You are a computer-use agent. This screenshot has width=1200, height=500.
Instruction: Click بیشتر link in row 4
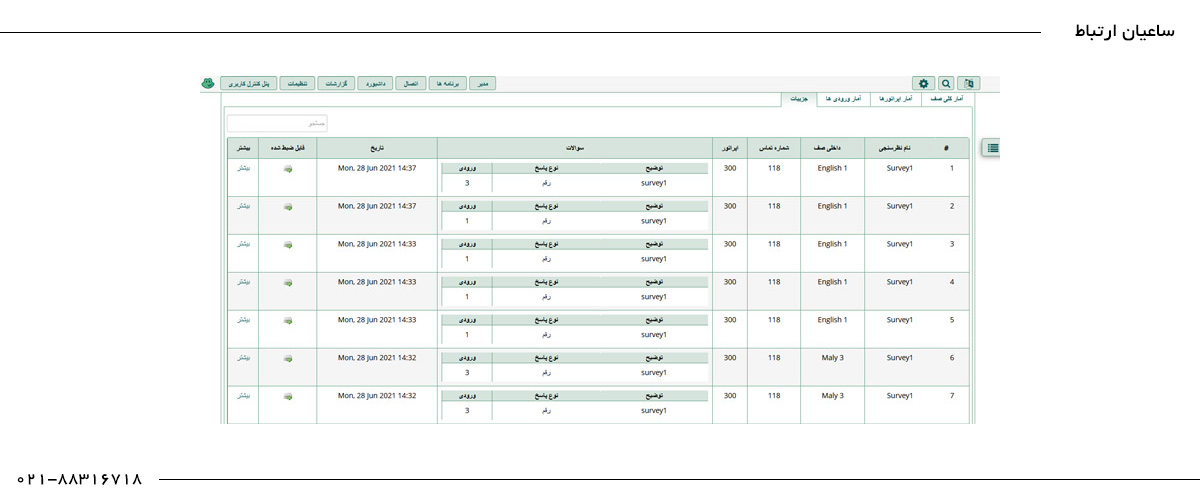coord(243,282)
